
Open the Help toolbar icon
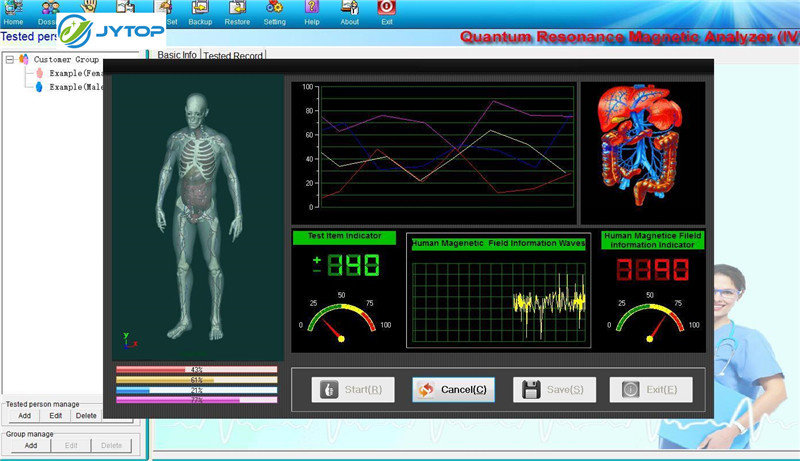click(312, 13)
